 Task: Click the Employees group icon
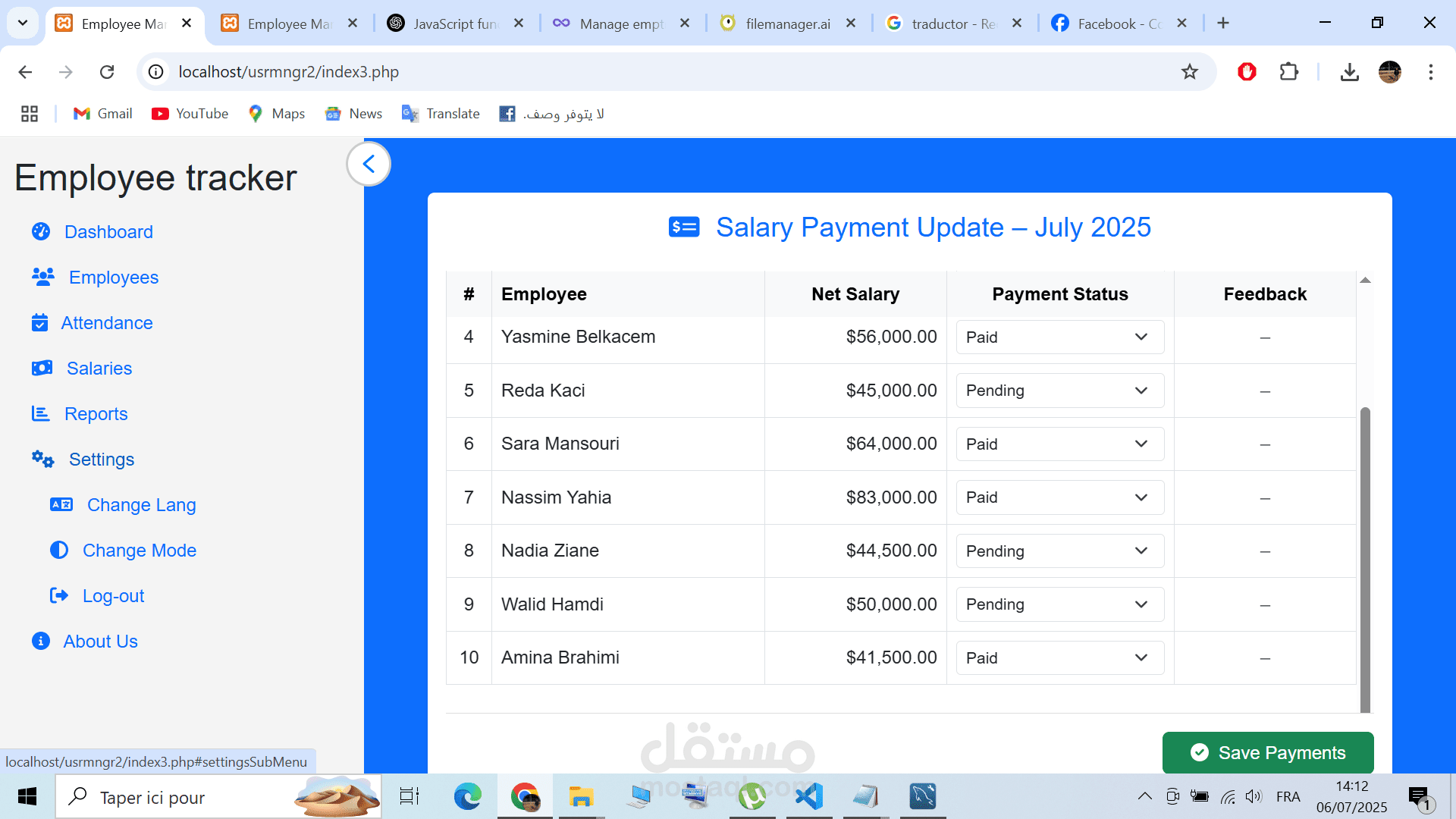[x=43, y=277]
